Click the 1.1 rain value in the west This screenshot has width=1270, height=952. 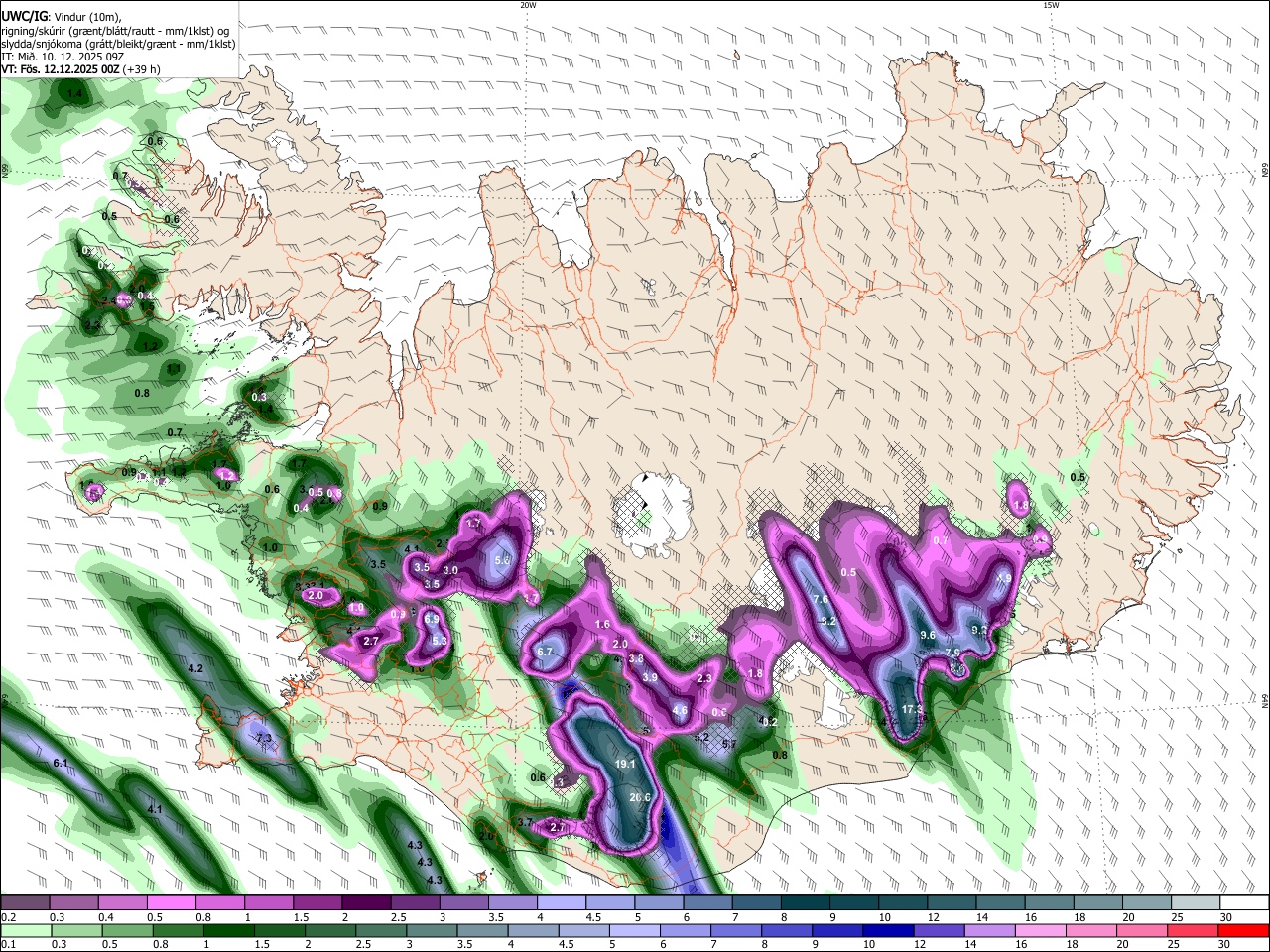point(174,369)
